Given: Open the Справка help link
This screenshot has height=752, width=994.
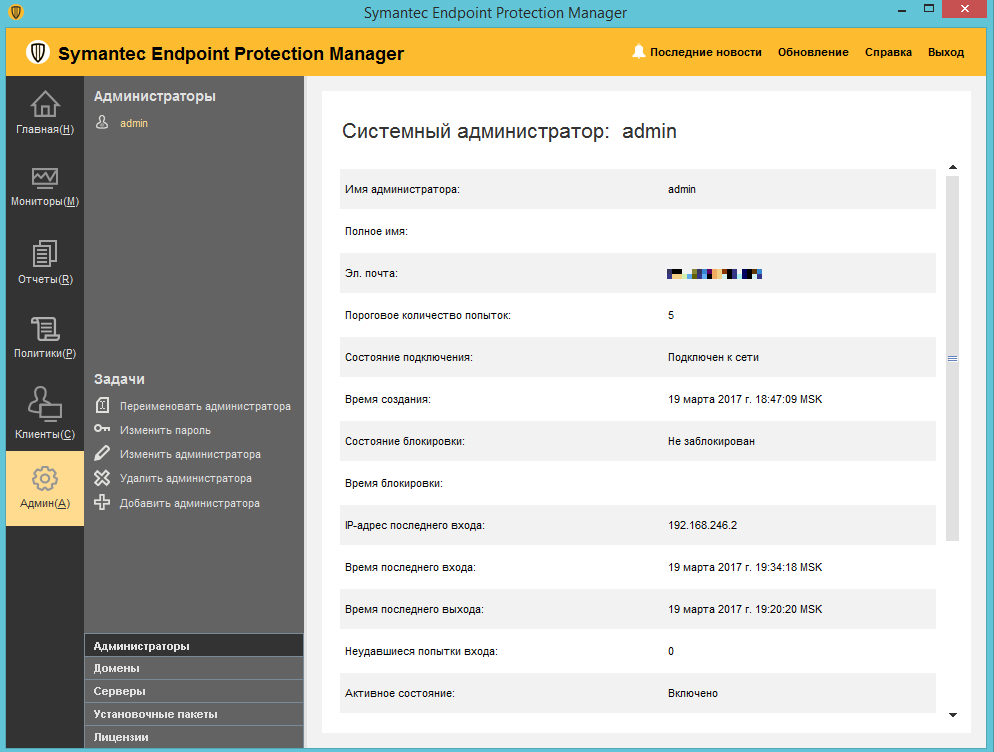Looking at the screenshot, I should tap(888, 52).
